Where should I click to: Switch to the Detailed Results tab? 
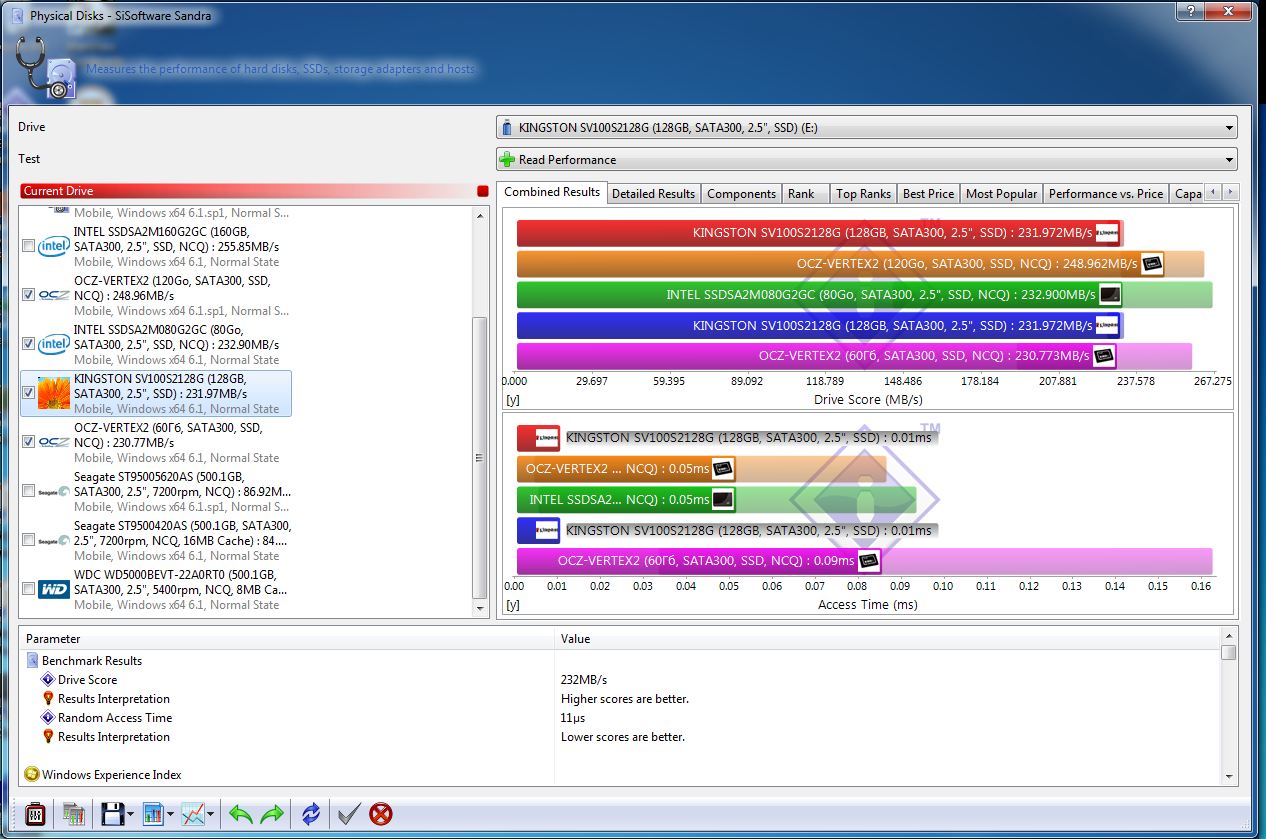(x=653, y=194)
